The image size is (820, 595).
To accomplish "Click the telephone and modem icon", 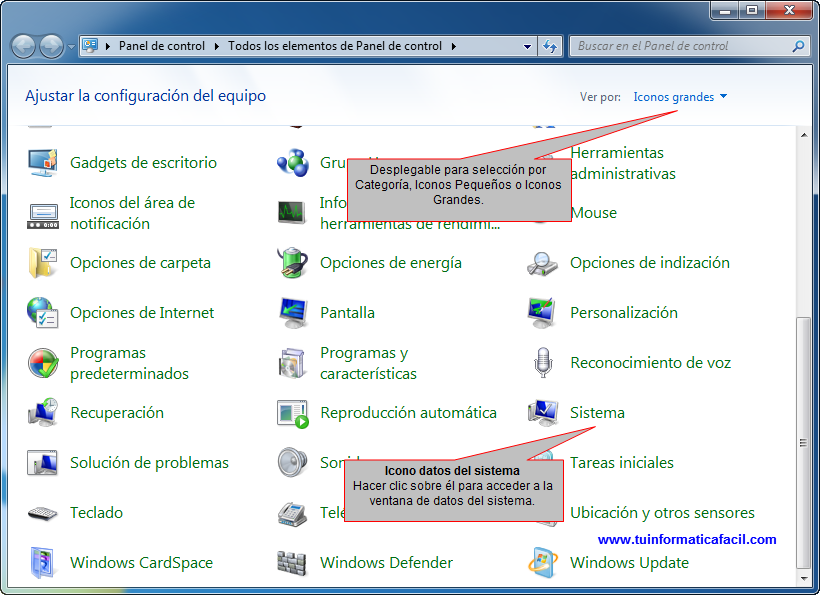I will (292, 513).
